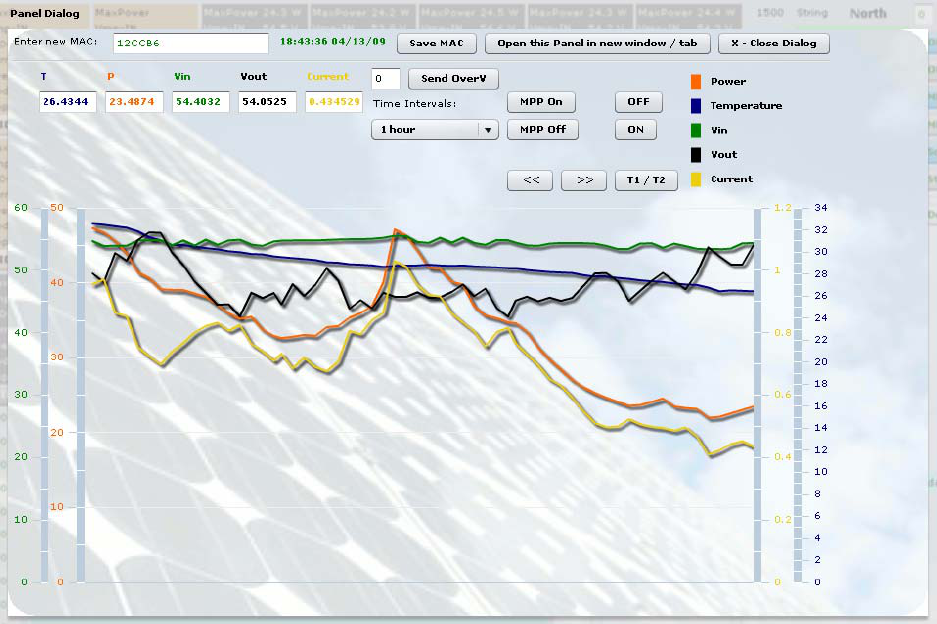This screenshot has width=937, height=624.
Task: Click the Send OverV button
Action: pyautogui.click(x=454, y=78)
